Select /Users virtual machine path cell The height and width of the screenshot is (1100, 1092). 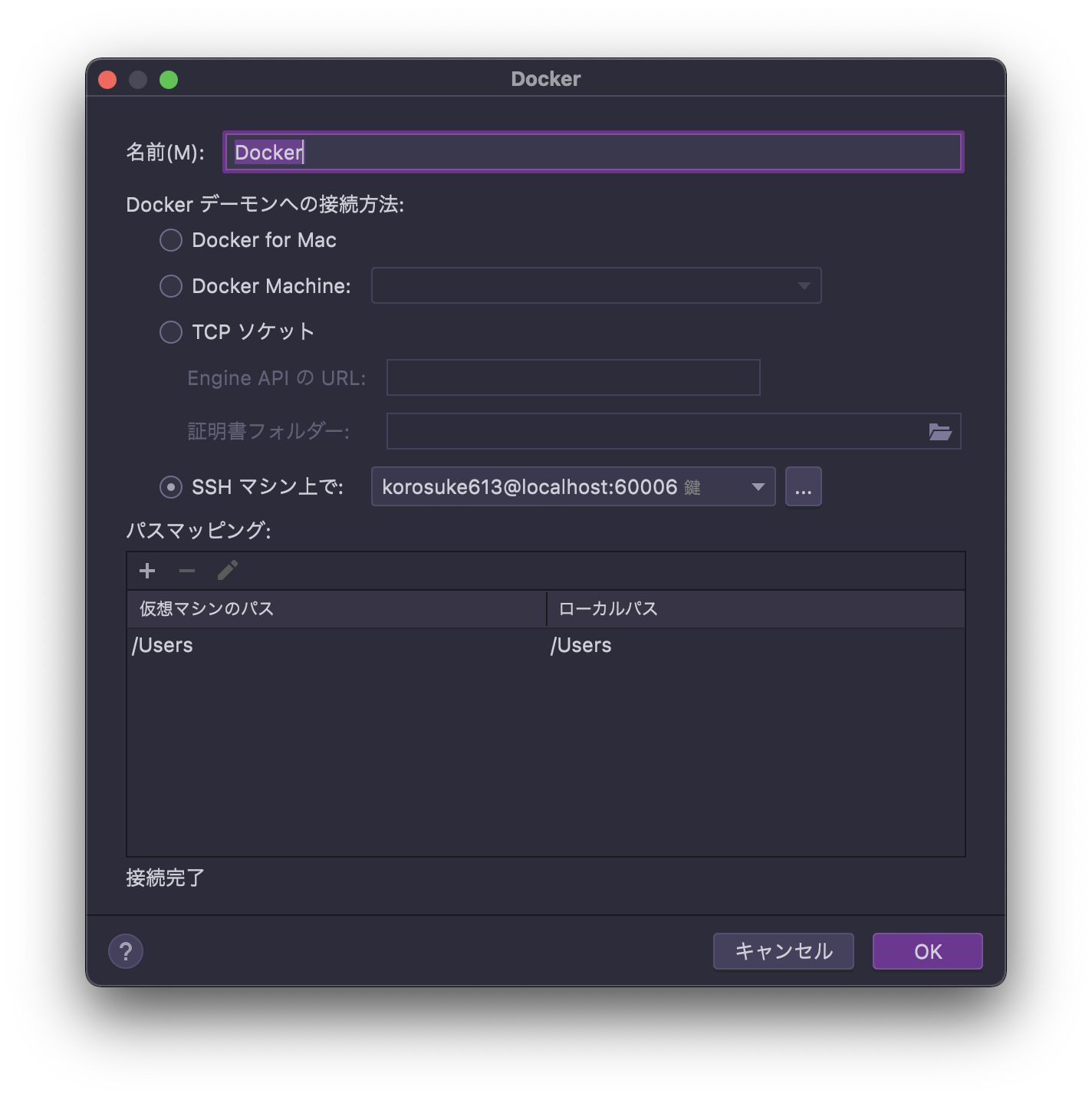tap(337, 645)
